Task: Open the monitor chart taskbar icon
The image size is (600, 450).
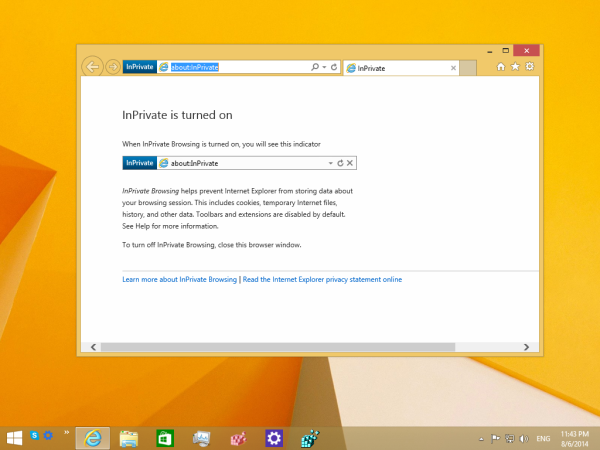Action: tap(202, 439)
